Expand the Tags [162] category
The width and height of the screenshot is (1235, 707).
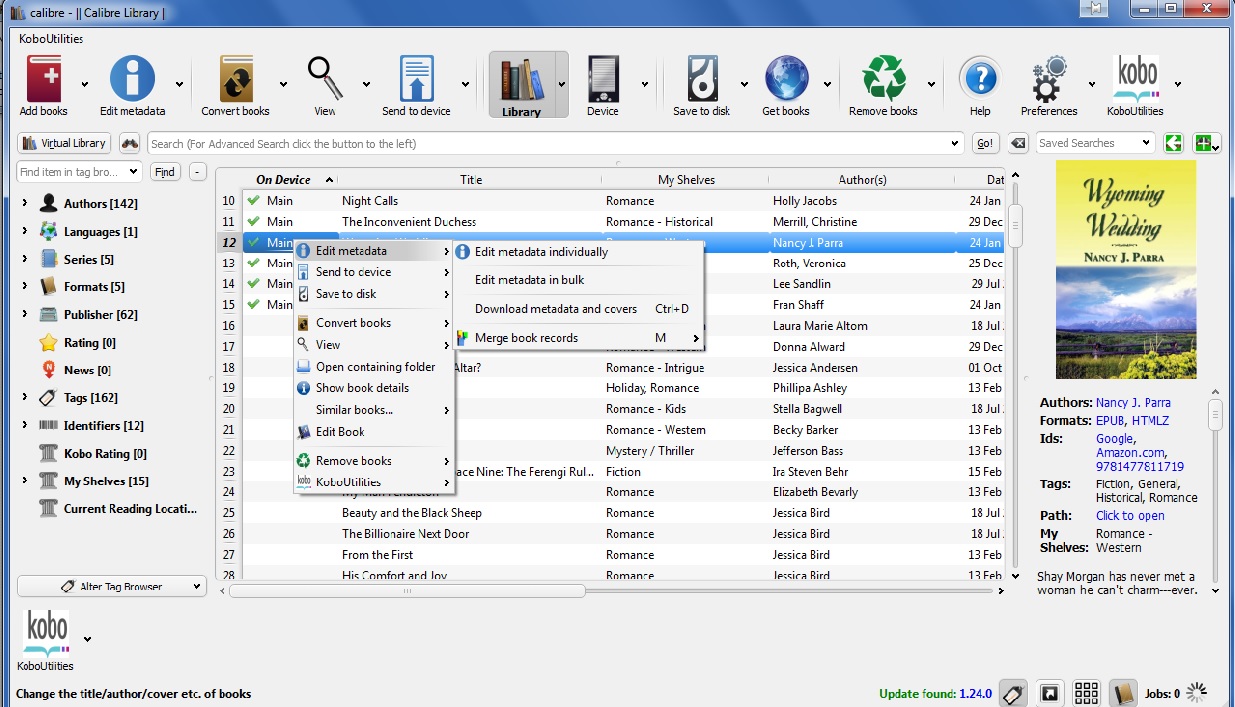(25, 398)
